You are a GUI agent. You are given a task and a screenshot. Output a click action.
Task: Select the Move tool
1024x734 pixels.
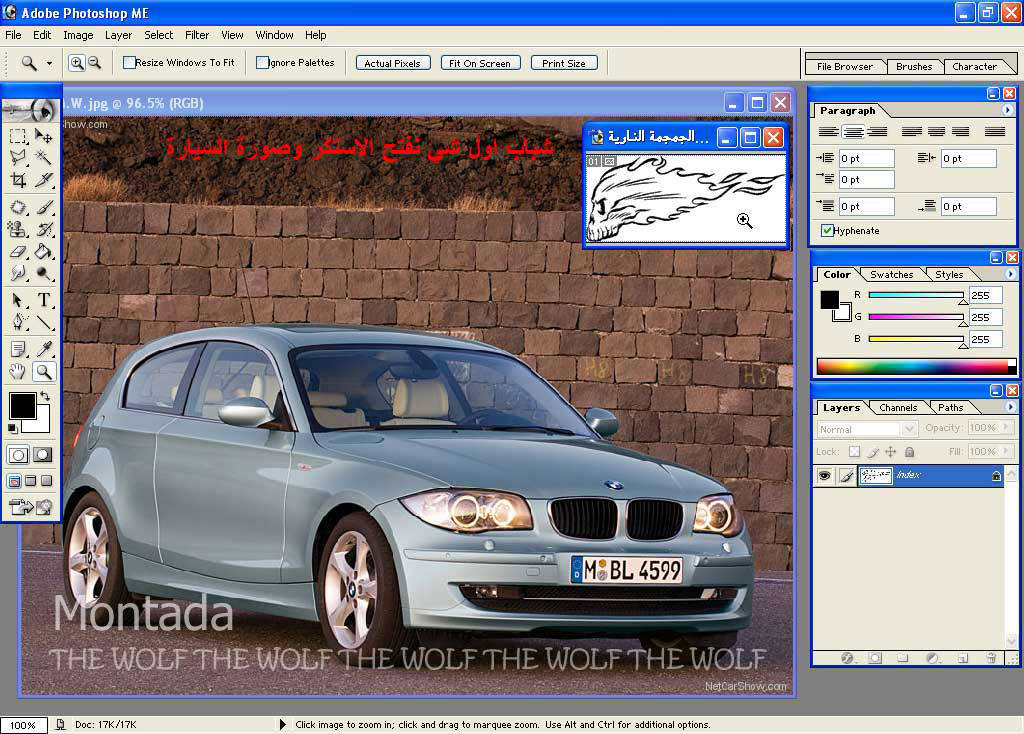click(x=44, y=136)
